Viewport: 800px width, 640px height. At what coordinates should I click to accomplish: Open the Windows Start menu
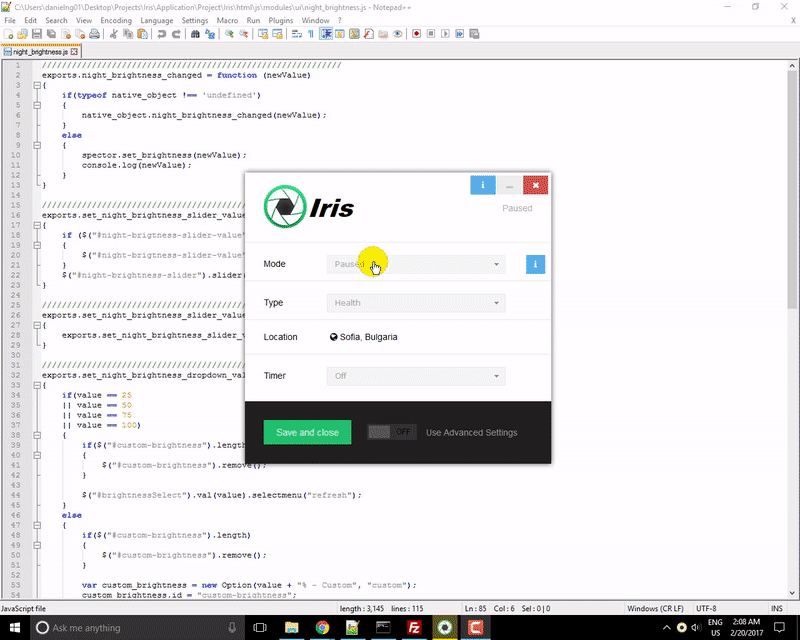point(14,628)
